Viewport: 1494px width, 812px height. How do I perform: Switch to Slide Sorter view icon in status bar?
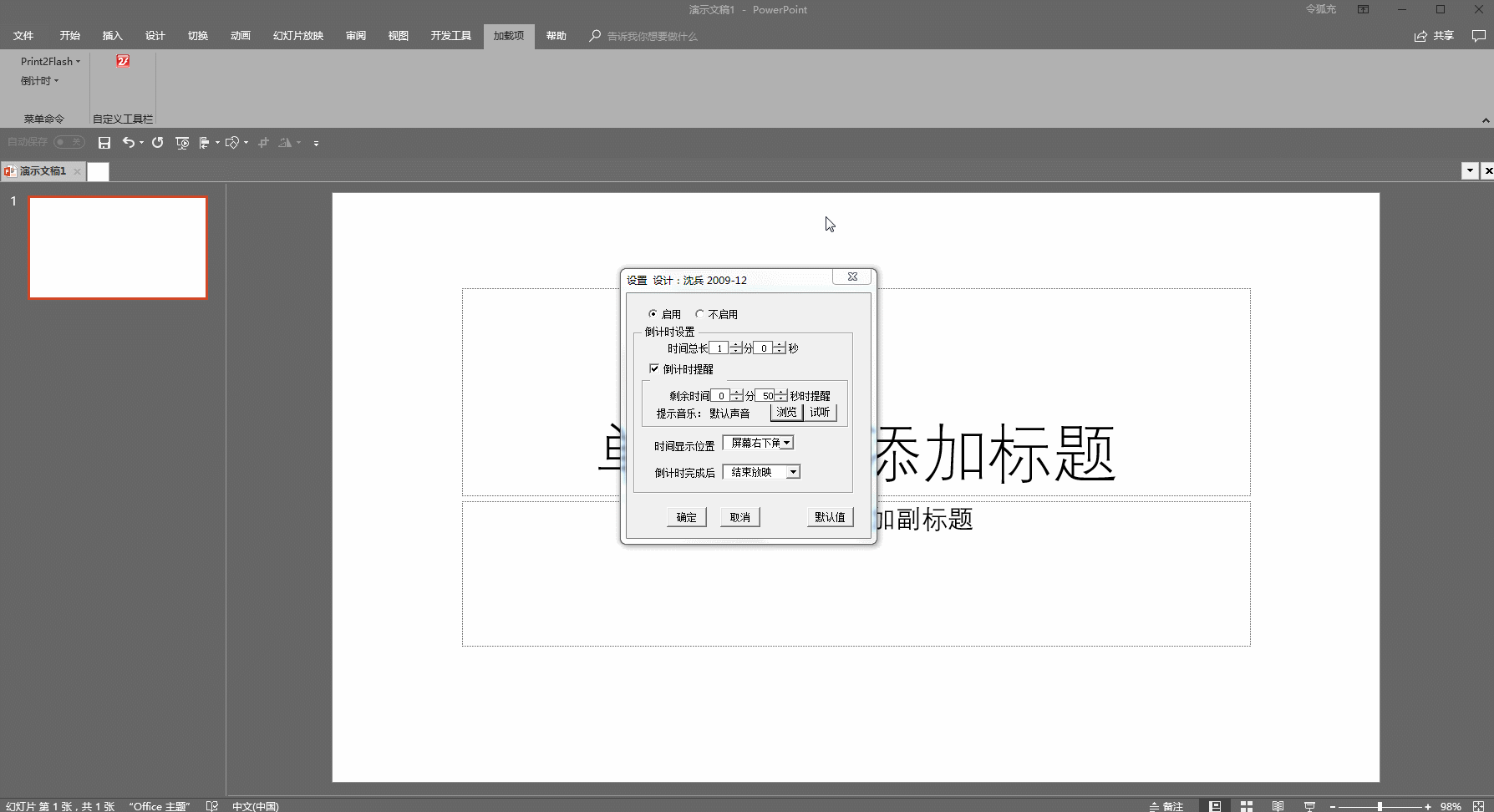[x=1246, y=805]
